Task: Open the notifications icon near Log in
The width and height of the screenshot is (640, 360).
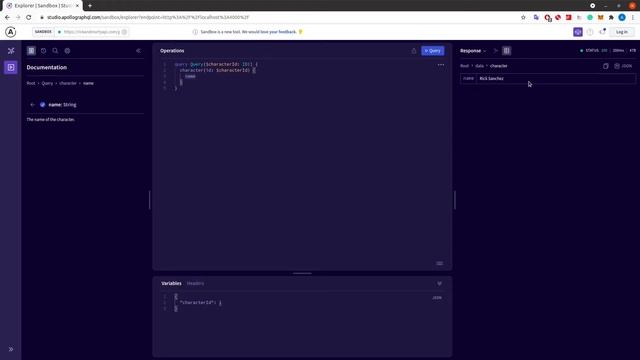Action: pos(602,32)
